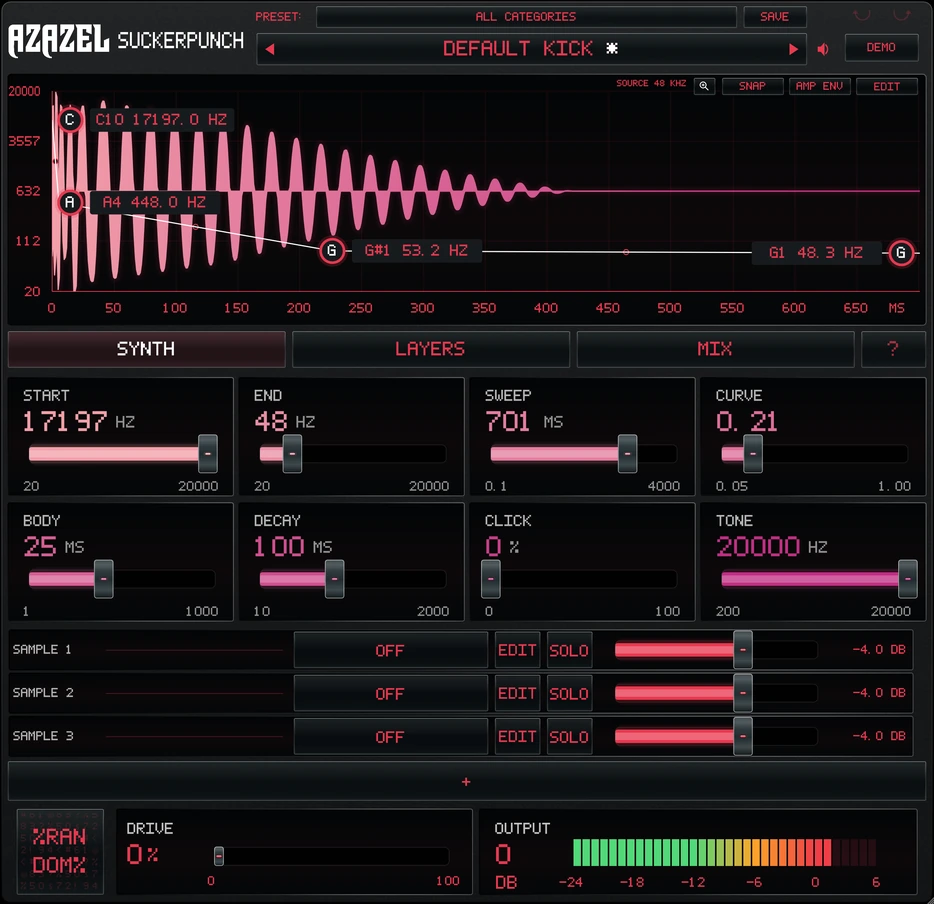Image resolution: width=934 pixels, height=904 pixels.
Task: Switch to the MIX tab
Action: [715, 349]
